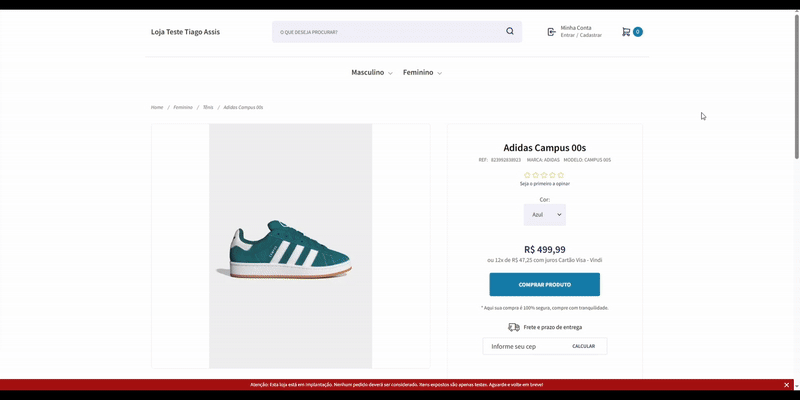Rate product with the fifth star
This screenshot has width=800, height=400.
pyautogui.click(x=561, y=175)
